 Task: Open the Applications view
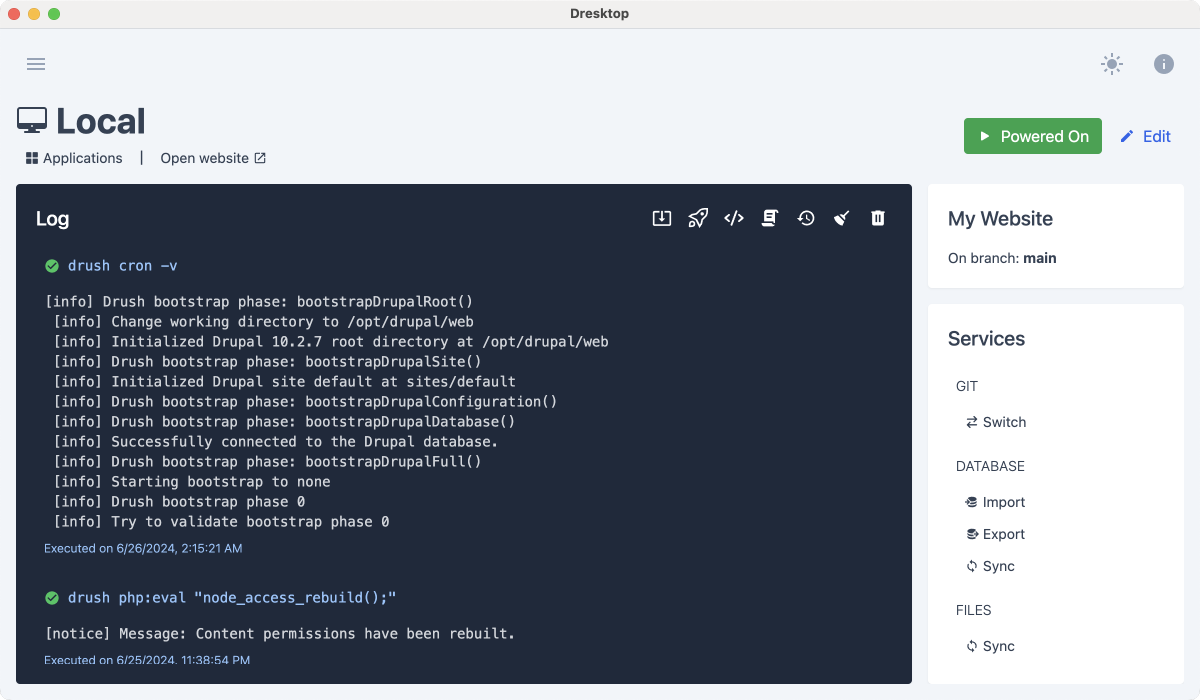[x=74, y=158]
